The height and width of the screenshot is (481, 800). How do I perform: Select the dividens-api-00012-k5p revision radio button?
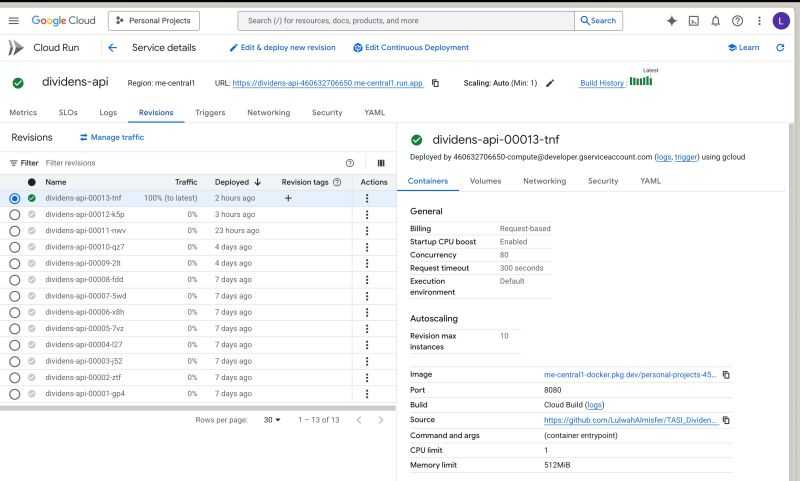point(14,214)
